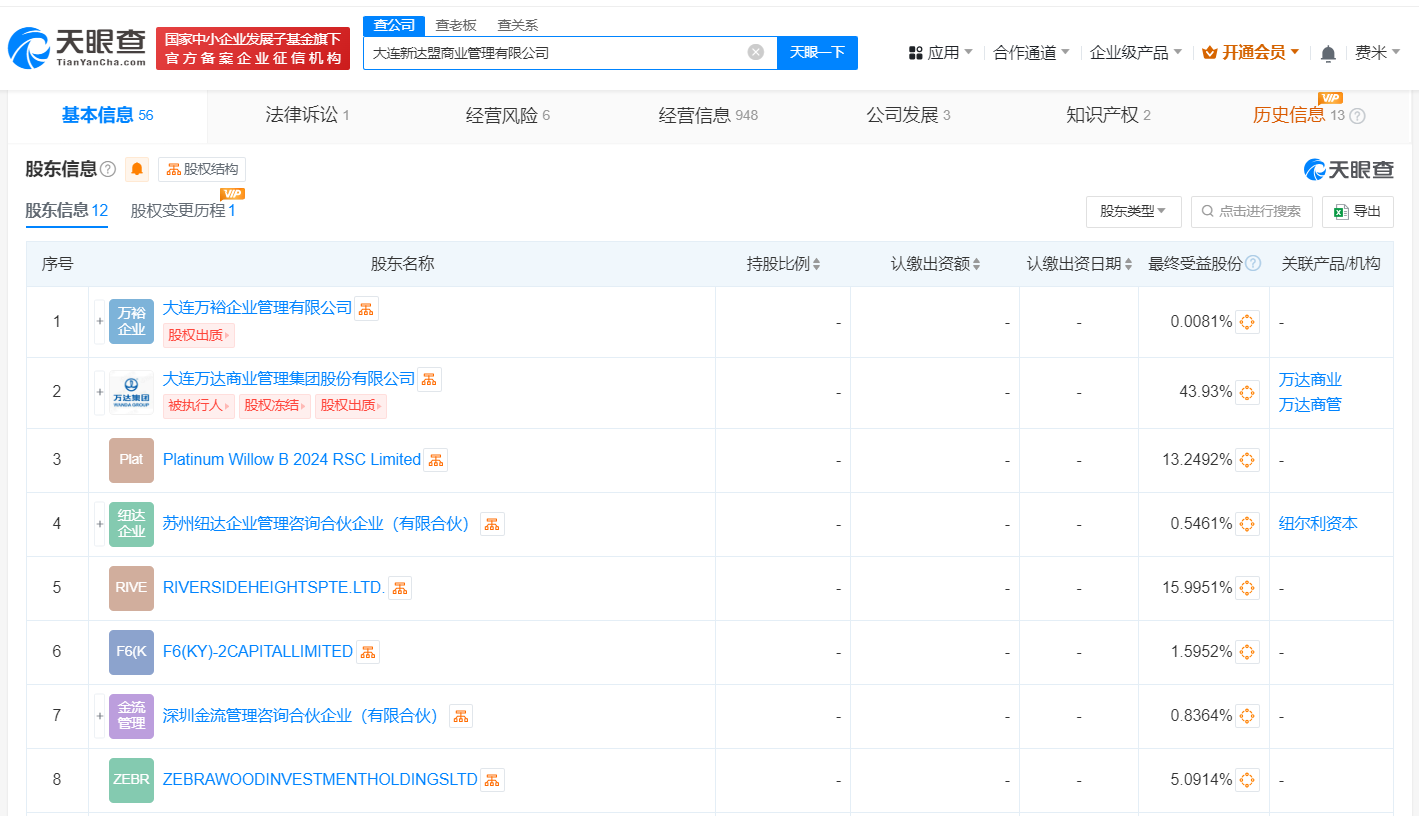Sort the table by 持股比例 column

783,264
